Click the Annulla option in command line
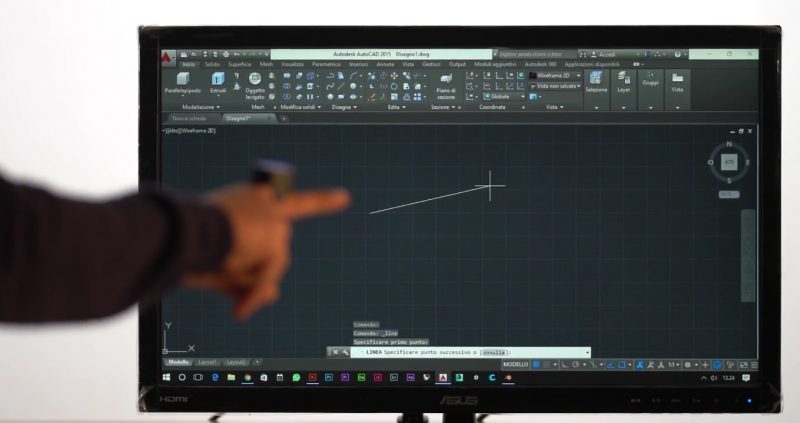Screen dimensions: 800x423 [493, 352]
